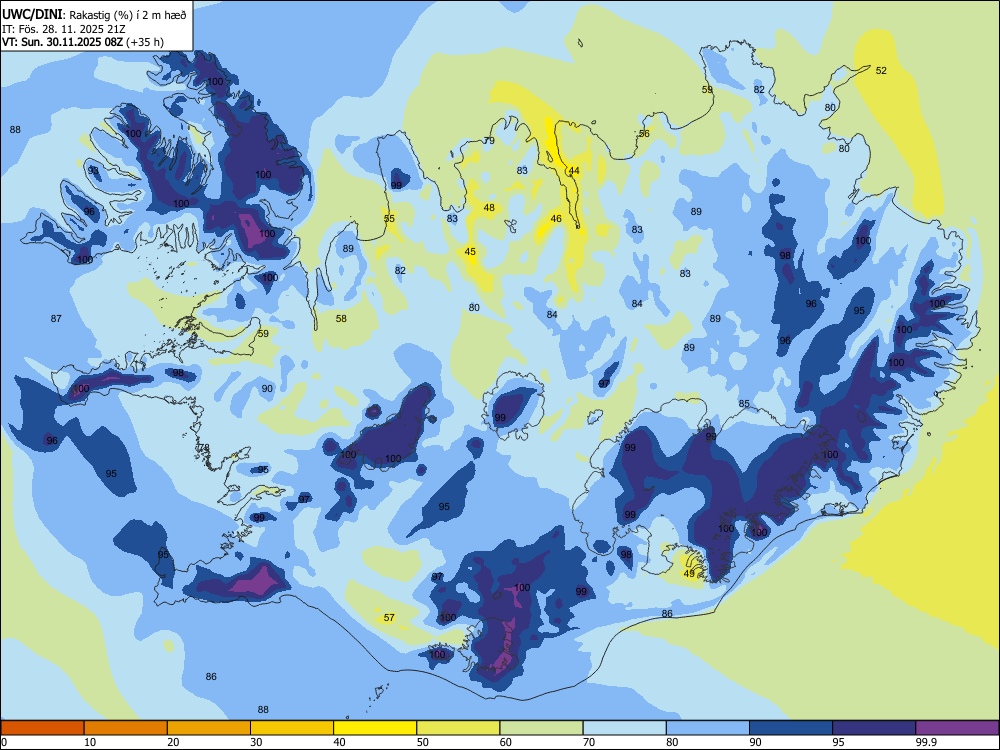
Task: Click the light blue 70–80 legend swatch
Action: pyautogui.click(x=624, y=728)
